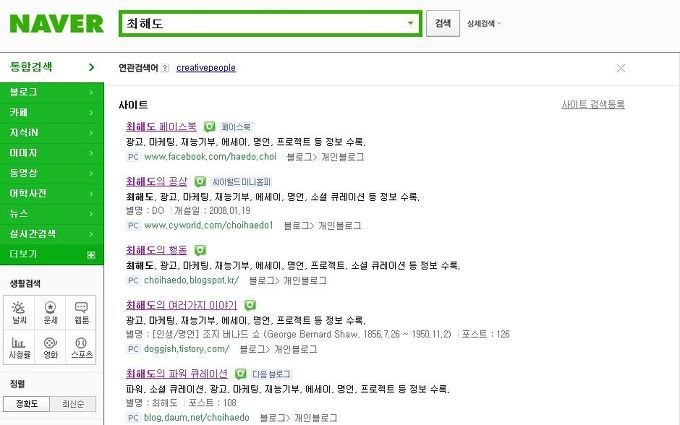The width and height of the screenshot is (680, 425).
Task: Open the 실시간검색 search category
Action: point(52,234)
